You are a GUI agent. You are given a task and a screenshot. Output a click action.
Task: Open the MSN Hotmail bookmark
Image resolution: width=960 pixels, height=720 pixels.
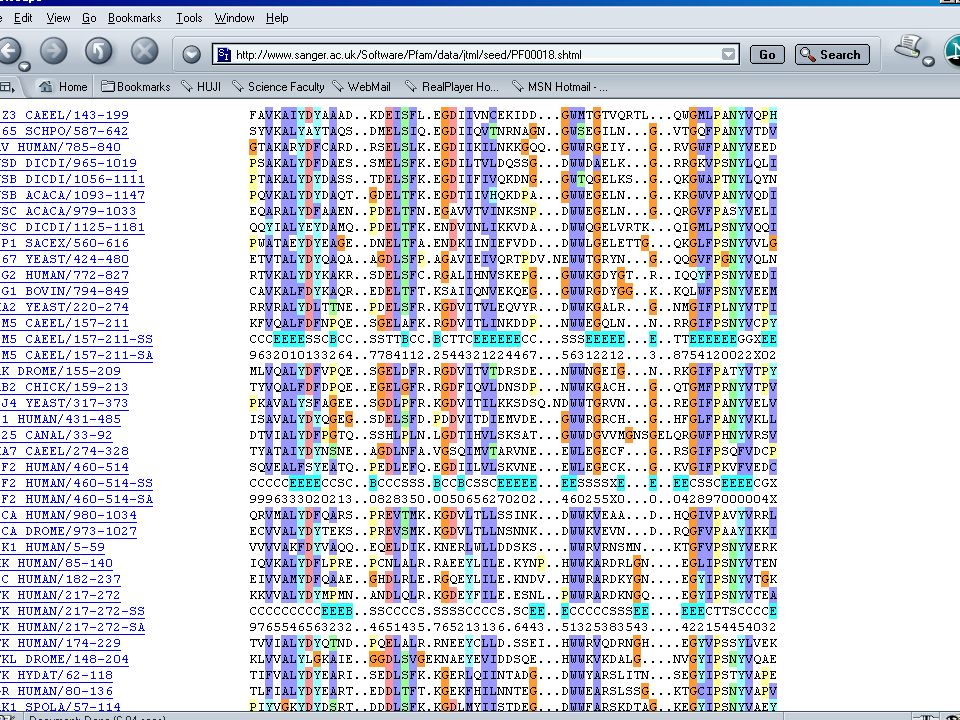(x=560, y=87)
